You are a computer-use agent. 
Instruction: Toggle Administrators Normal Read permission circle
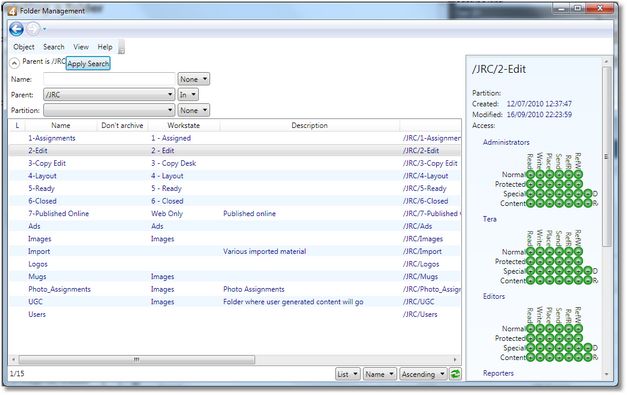[x=530, y=175]
